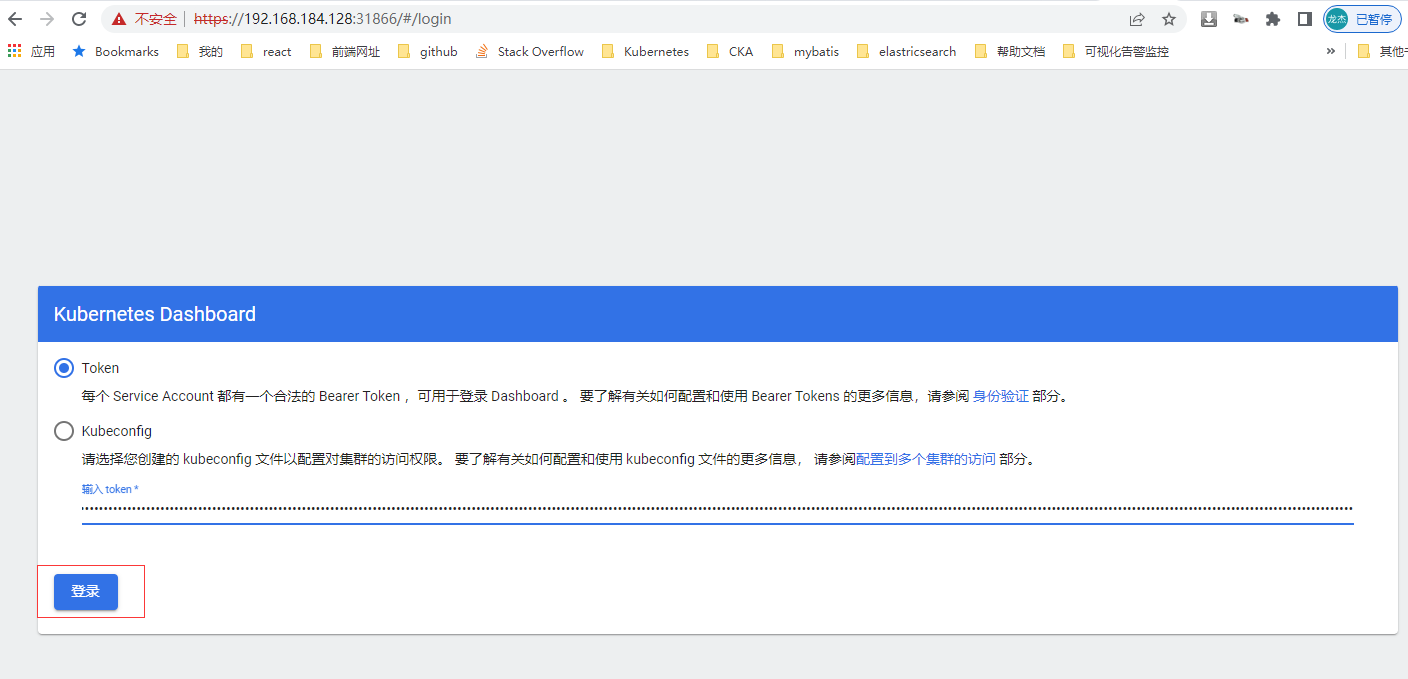The image size is (1408, 679).
Task: Open the Stack Overflow bookmark
Action: 529,51
